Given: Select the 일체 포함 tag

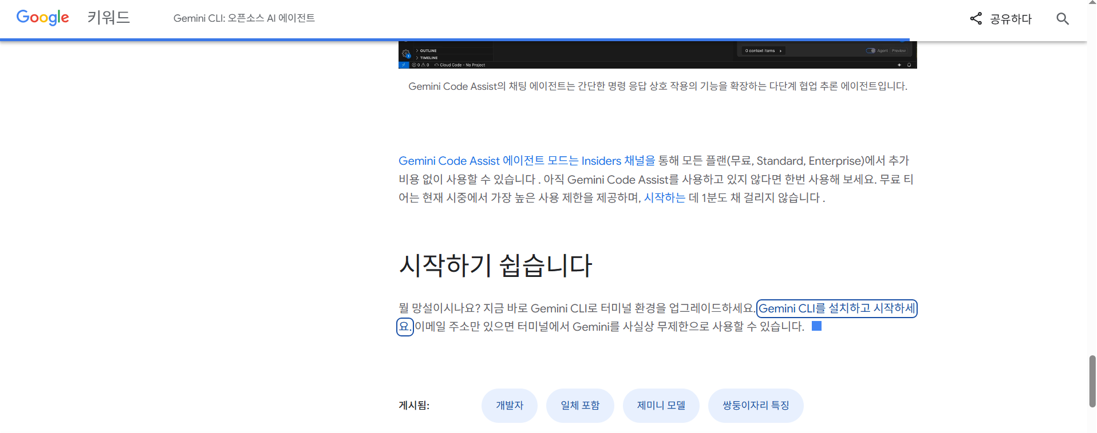Looking at the screenshot, I should (580, 406).
